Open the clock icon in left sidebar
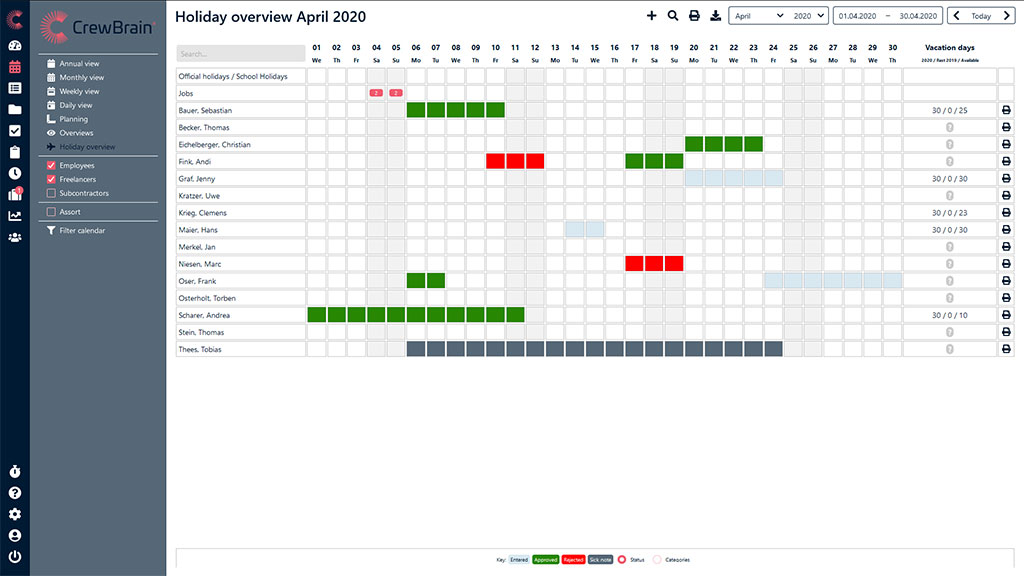Screen dimensions: 1024x576 pos(15,173)
